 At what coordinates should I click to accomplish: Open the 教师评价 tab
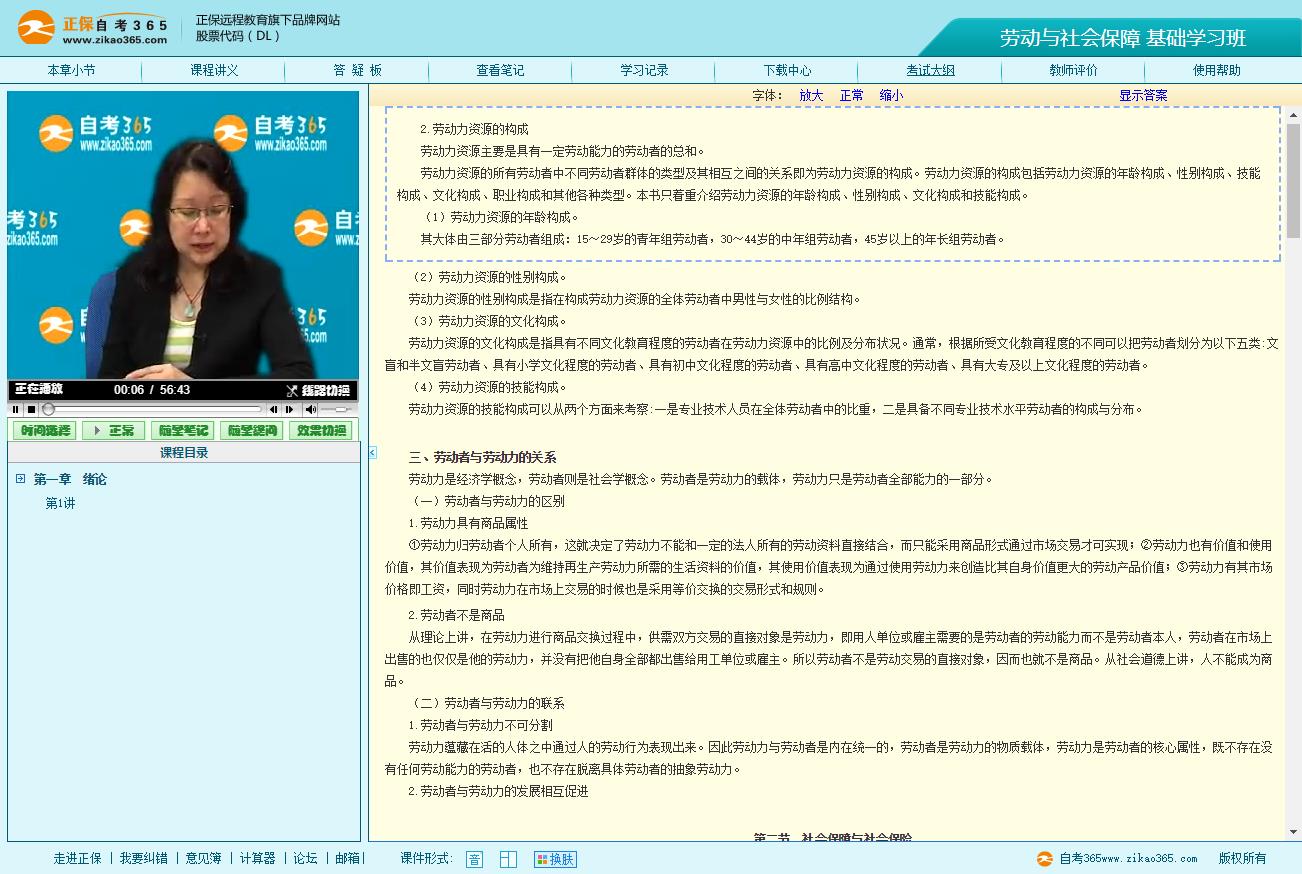(x=1073, y=70)
